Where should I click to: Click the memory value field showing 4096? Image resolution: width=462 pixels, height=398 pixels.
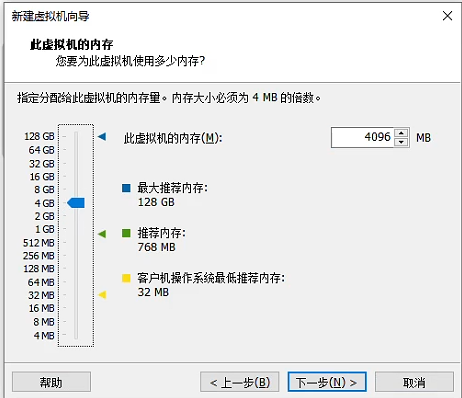coord(363,137)
